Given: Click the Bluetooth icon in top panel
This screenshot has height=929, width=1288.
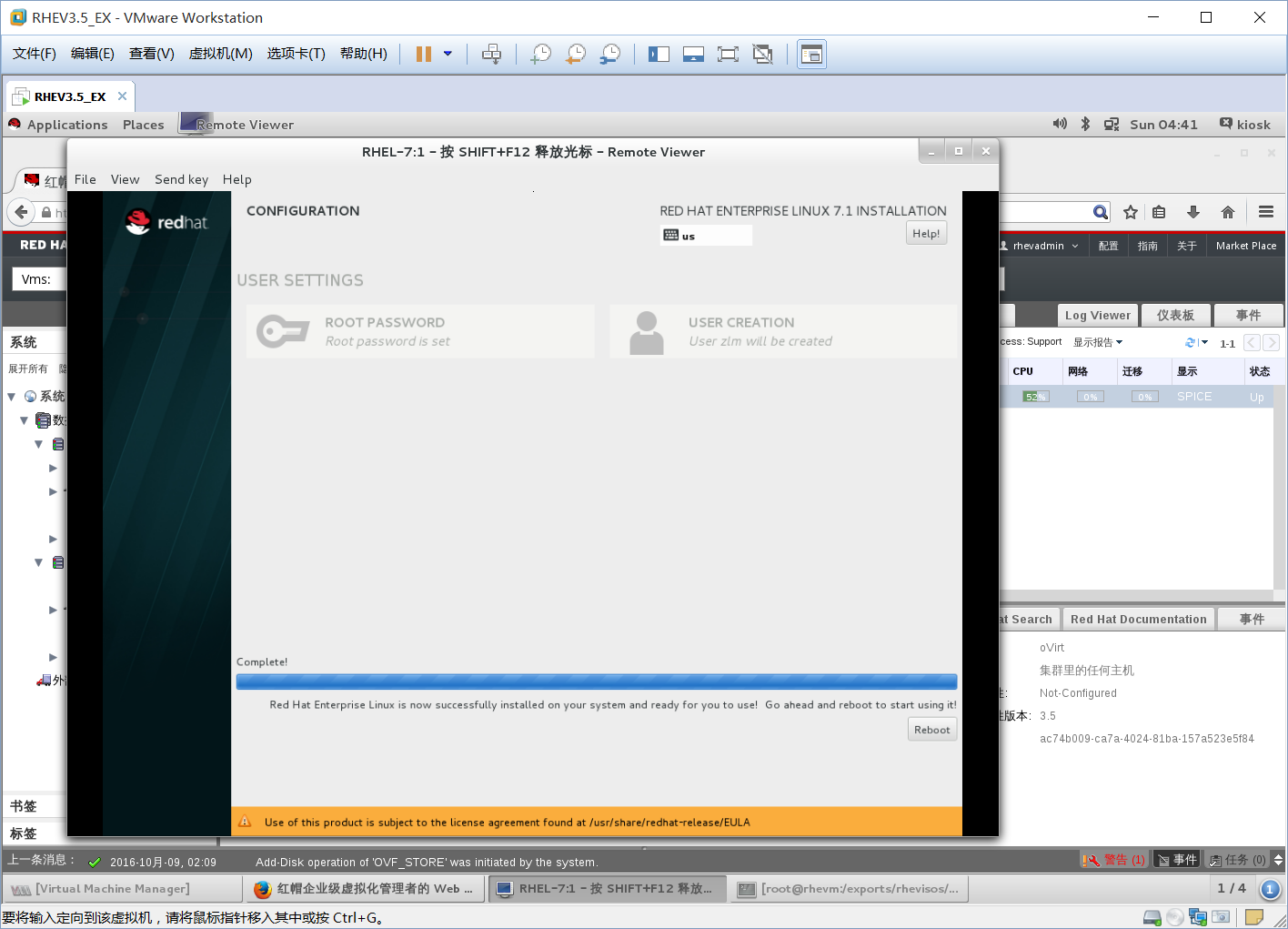Looking at the screenshot, I should pyautogui.click(x=1085, y=124).
